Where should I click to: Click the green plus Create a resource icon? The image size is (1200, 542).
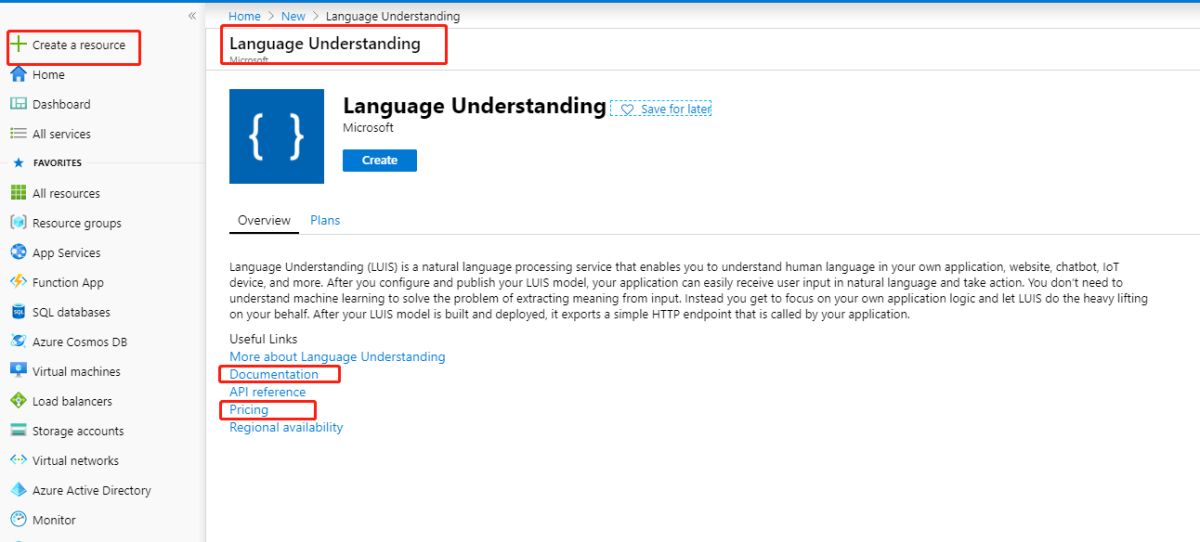tap(18, 45)
